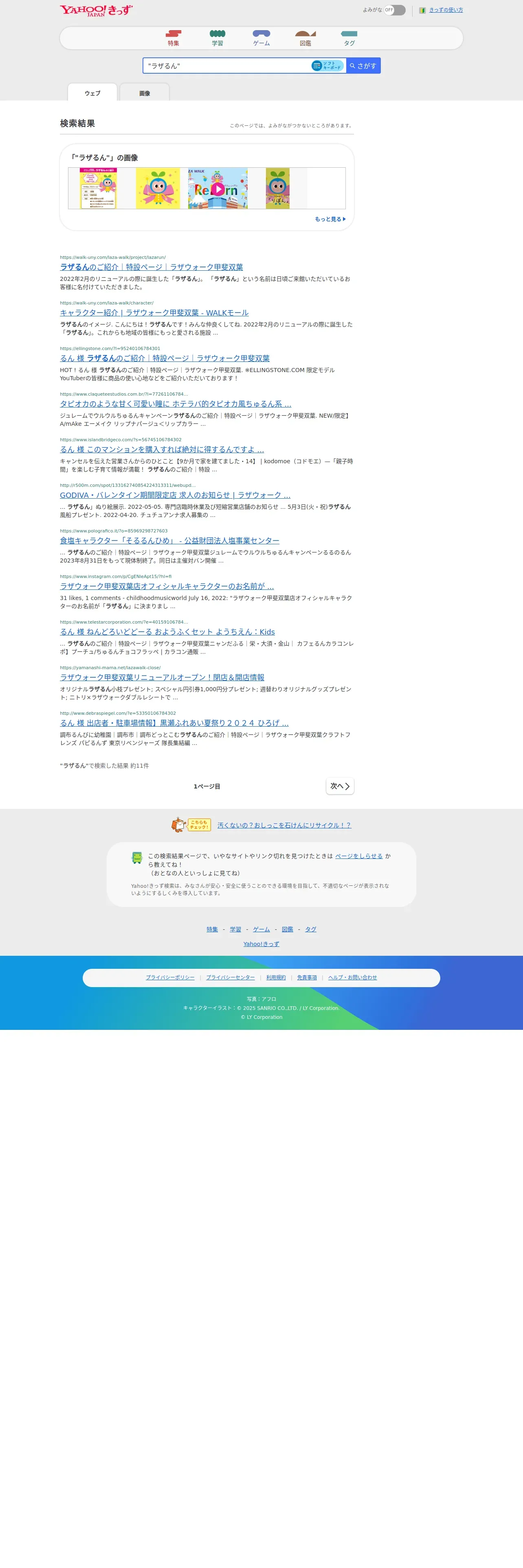Click the Yahoo! JAPAN きっず logo
The height and width of the screenshot is (1568, 523).
96,10
